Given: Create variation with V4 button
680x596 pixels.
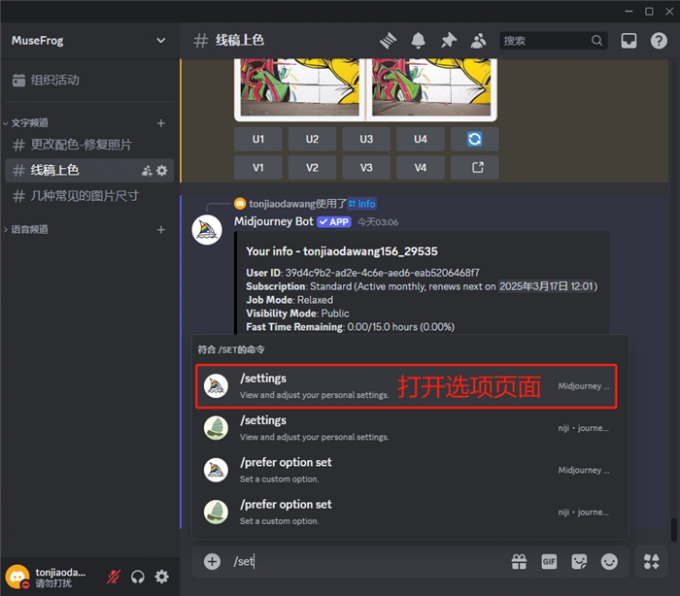Looking at the screenshot, I should [x=420, y=167].
